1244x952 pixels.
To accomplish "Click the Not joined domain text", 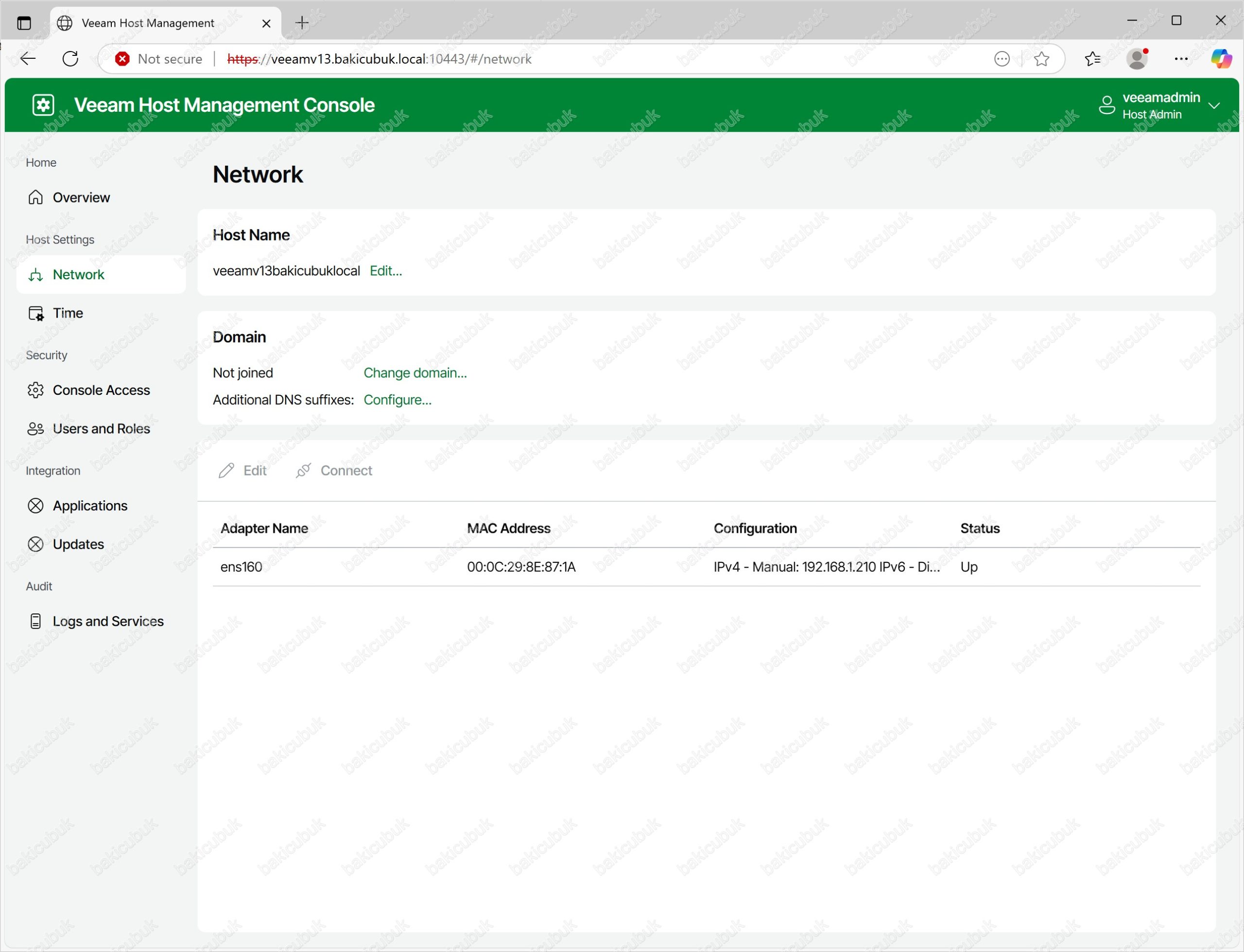I will pyautogui.click(x=242, y=373).
